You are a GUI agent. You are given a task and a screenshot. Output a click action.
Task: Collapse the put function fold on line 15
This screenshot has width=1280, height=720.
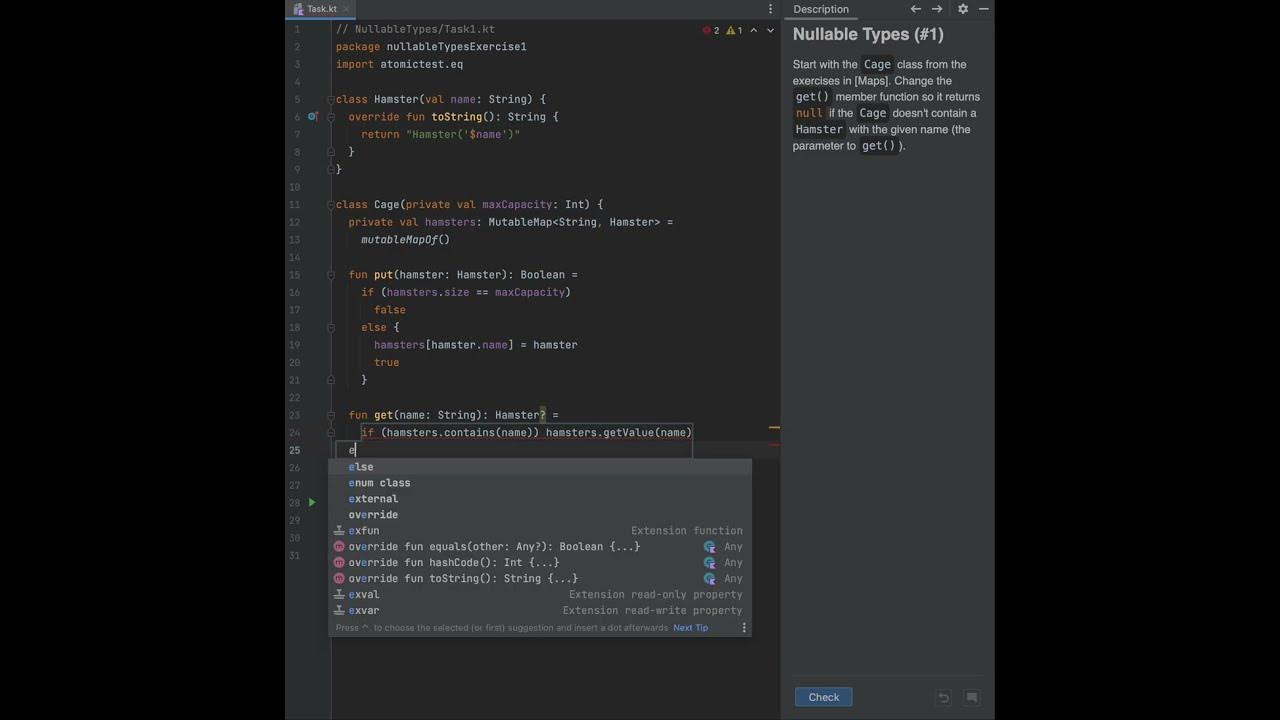point(330,274)
